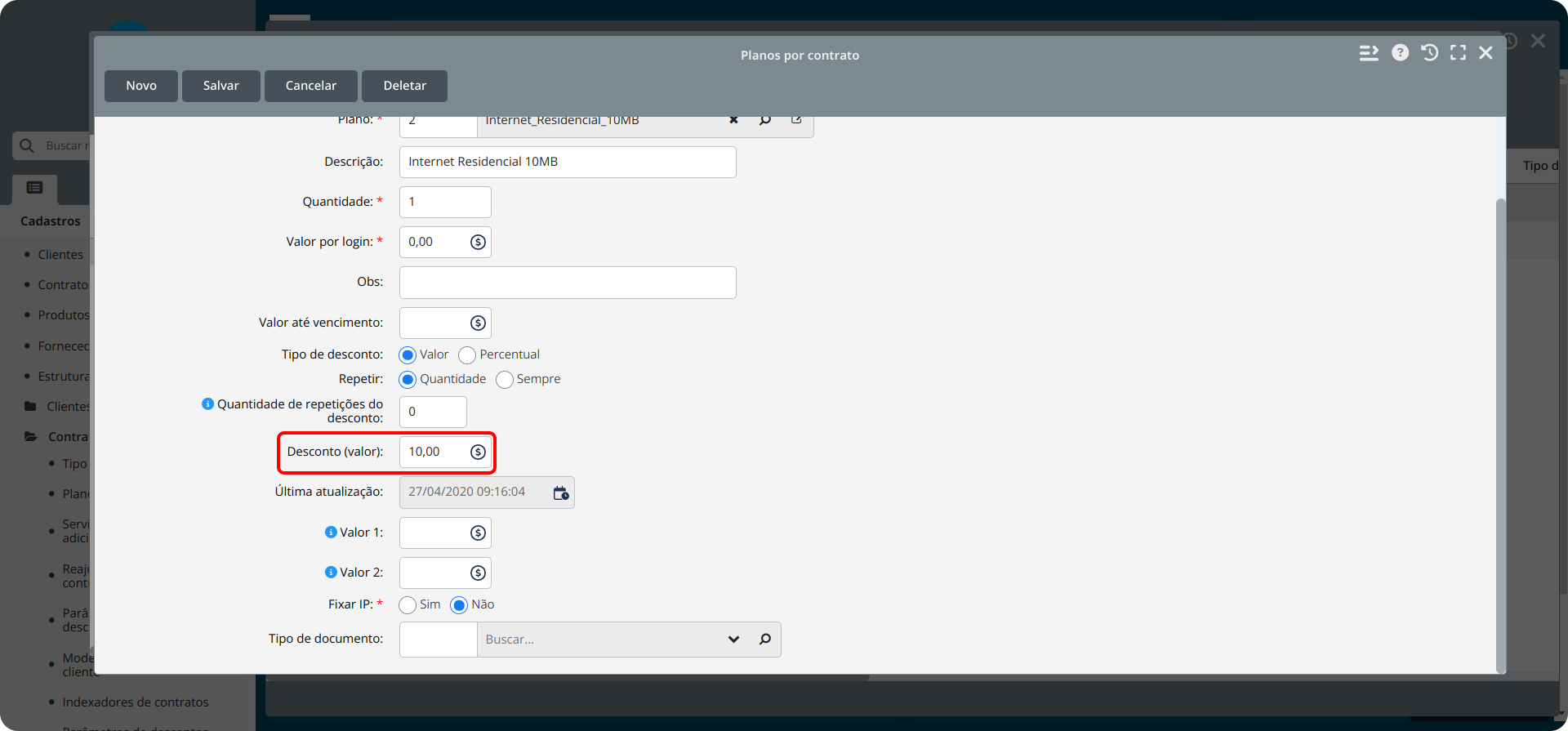Click the currency icon in Valor até vencimento

pos(479,323)
